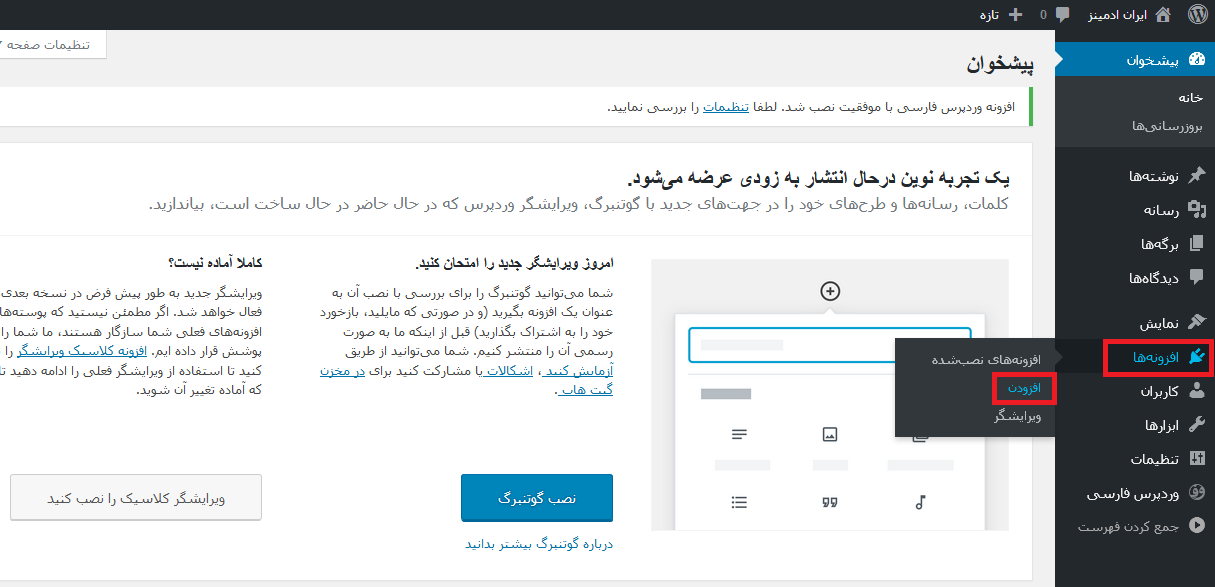Click ویرایشگر کلاسیک را نصب کنید button
Image resolution: width=1215 pixels, height=587 pixels.
tap(136, 497)
